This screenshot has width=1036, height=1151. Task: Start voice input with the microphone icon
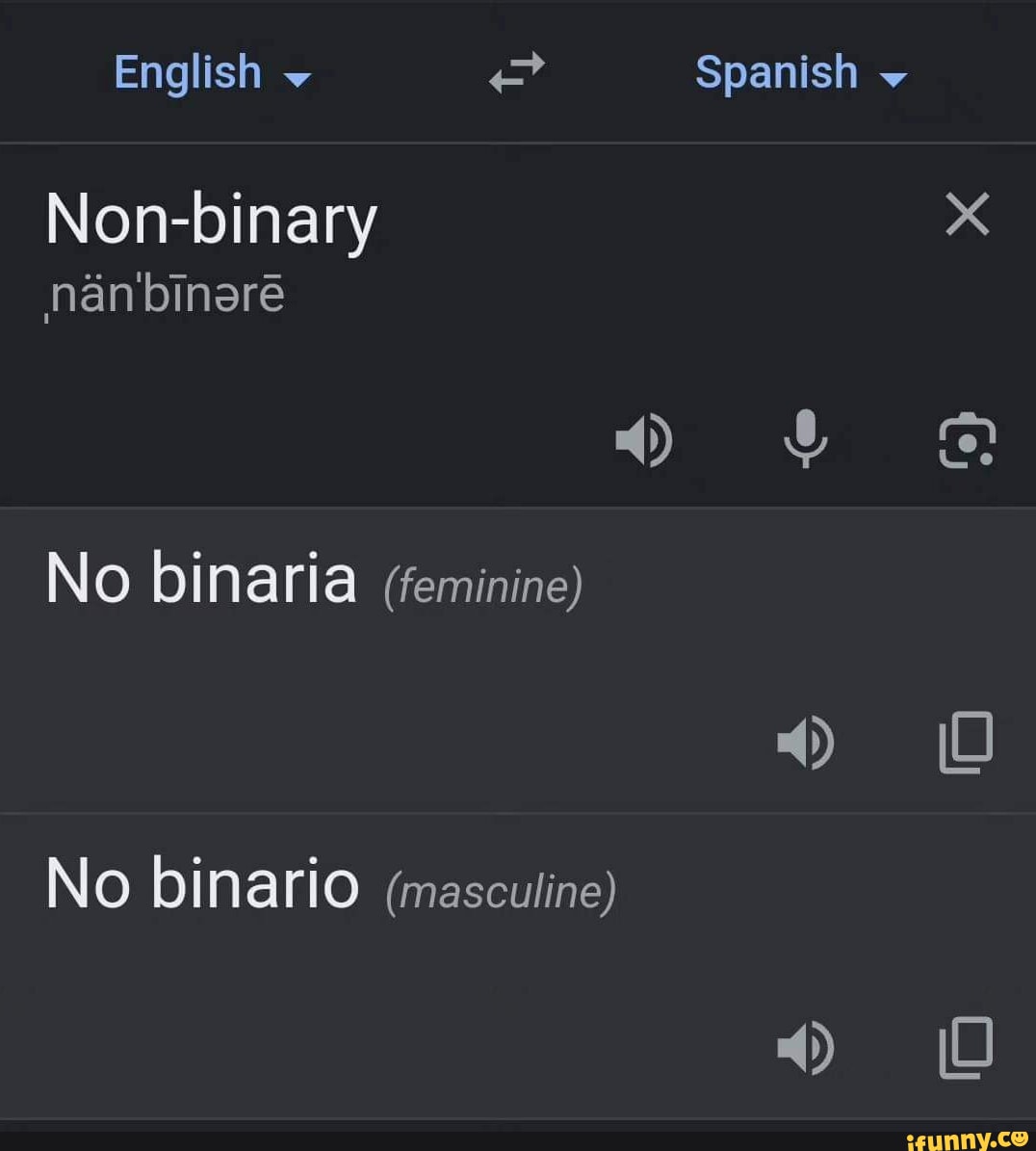[x=807, y=441]
